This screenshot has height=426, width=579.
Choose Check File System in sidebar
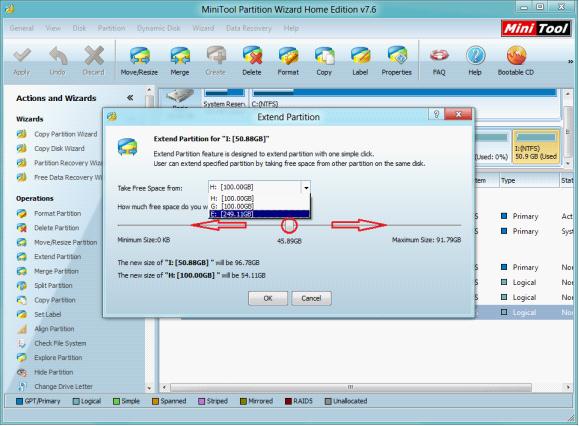(52, 343)
